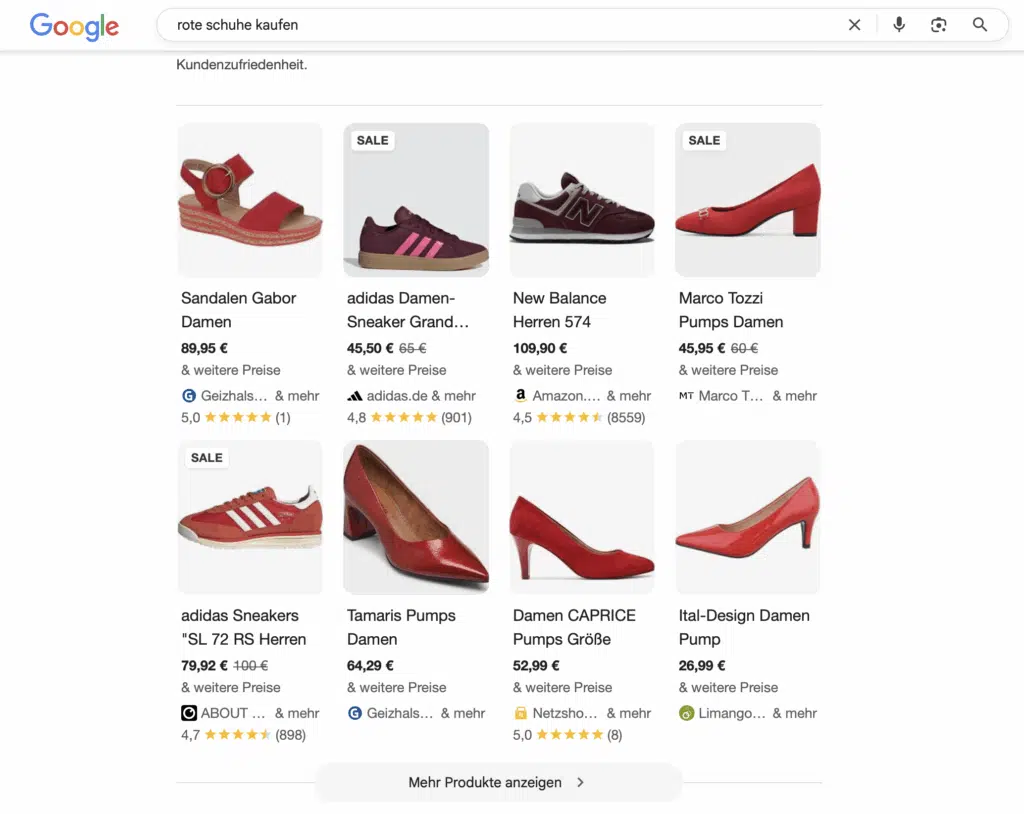The height and width of the screenshot is (814, 1024).
Task: Expand results via Mehr Produkte anzeigen chevron
Action: point(579,782)
